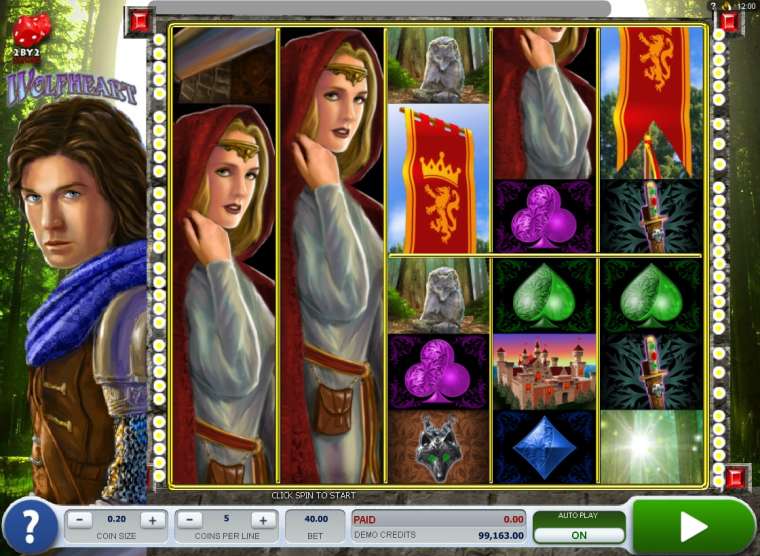The image size is (760, 556).
Task: Select the purple club on third reel
Action: (x=439, y=371)
